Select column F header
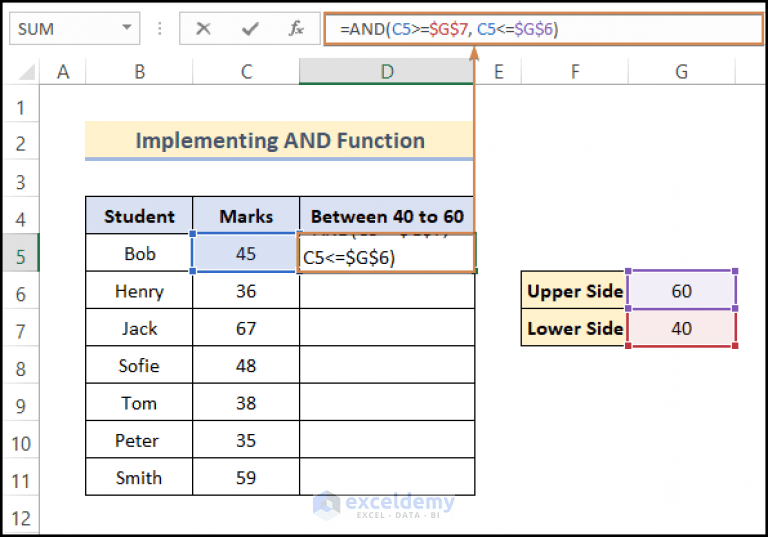 click(575, 72)
